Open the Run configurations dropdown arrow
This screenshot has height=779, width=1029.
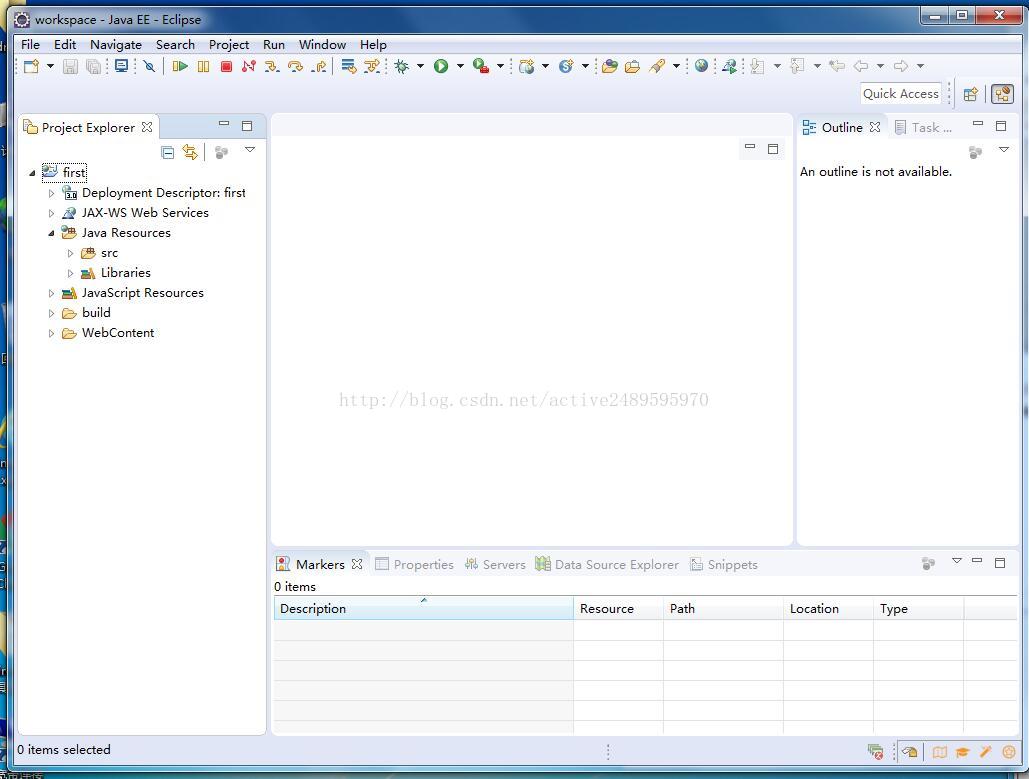pyautogui.click(x=460, y=66)
